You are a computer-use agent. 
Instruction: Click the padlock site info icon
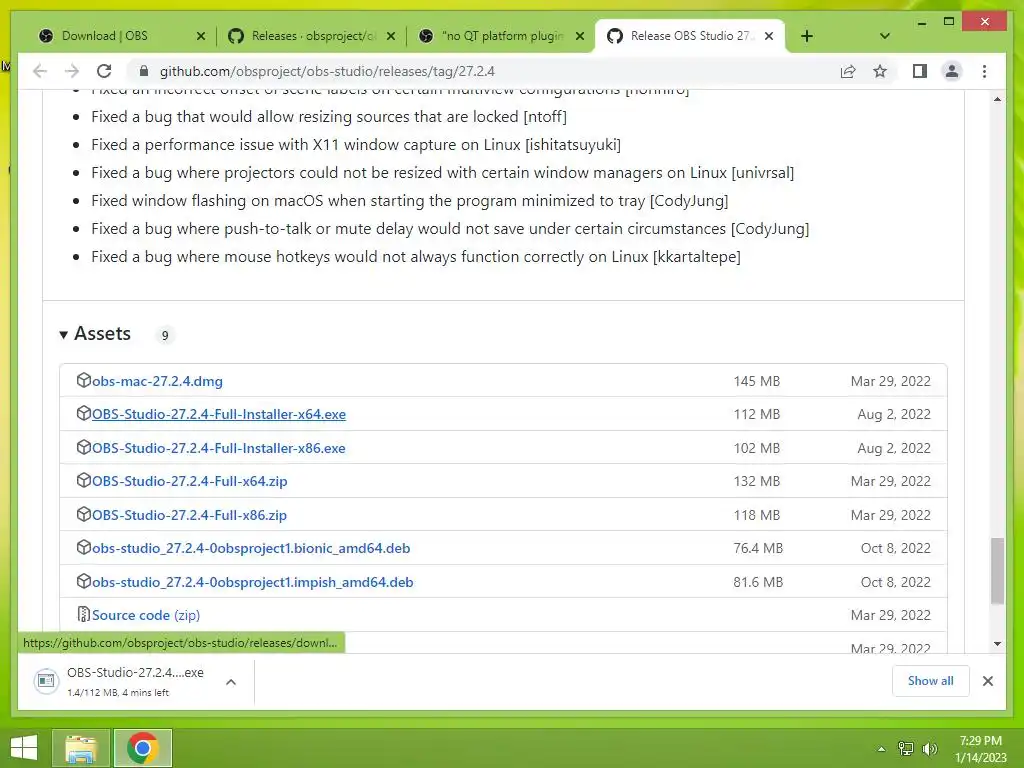click(x=144, y=71)
